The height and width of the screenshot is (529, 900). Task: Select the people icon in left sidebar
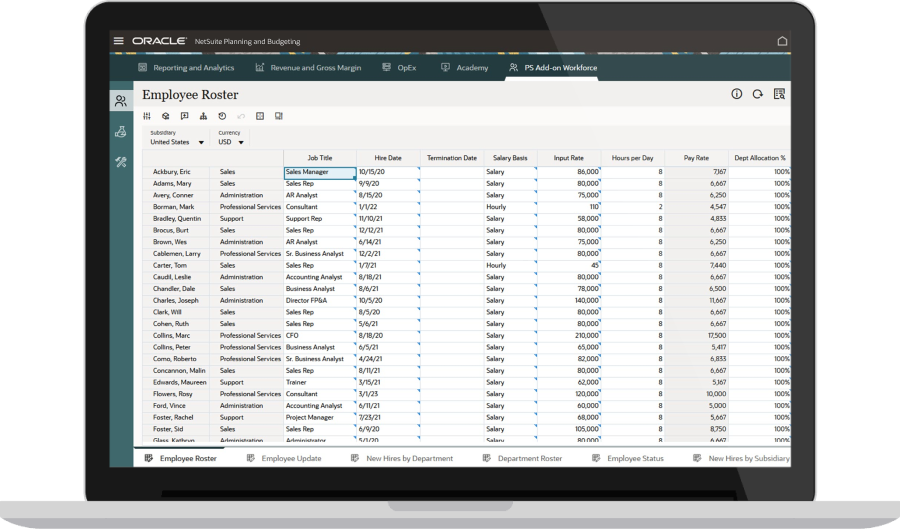(120, 100)
